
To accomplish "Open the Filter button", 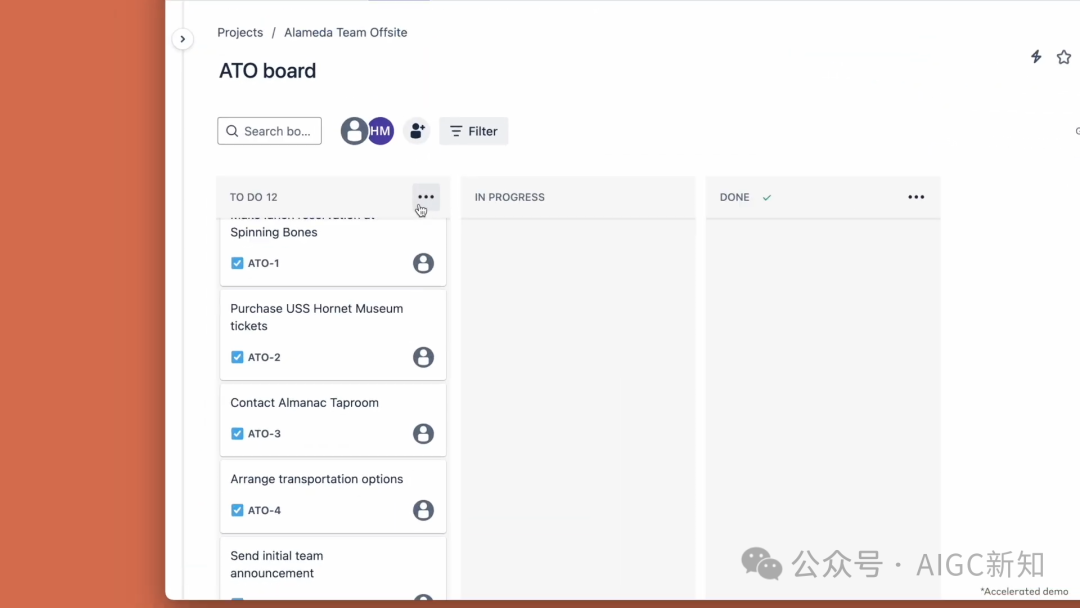I will [474, 131].
